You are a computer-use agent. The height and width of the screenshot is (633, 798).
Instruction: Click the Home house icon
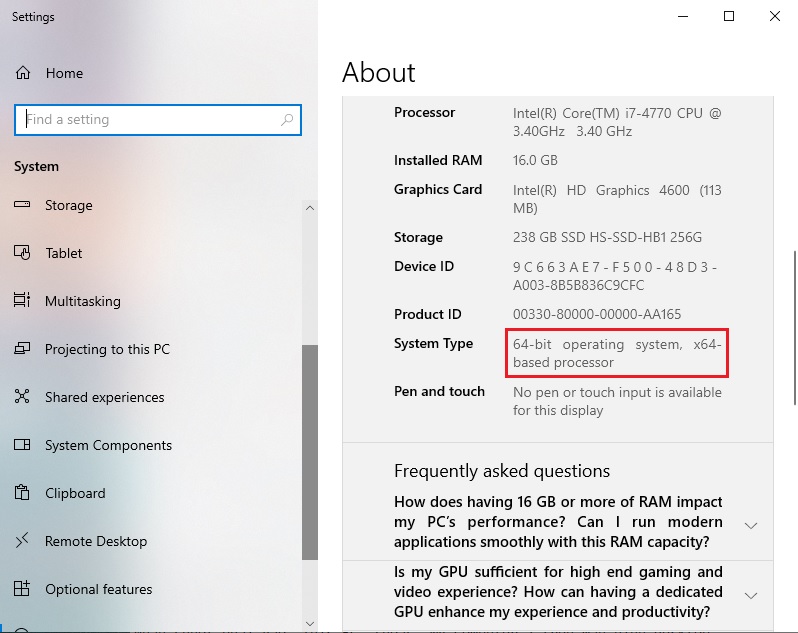click(x=23, y=73)
